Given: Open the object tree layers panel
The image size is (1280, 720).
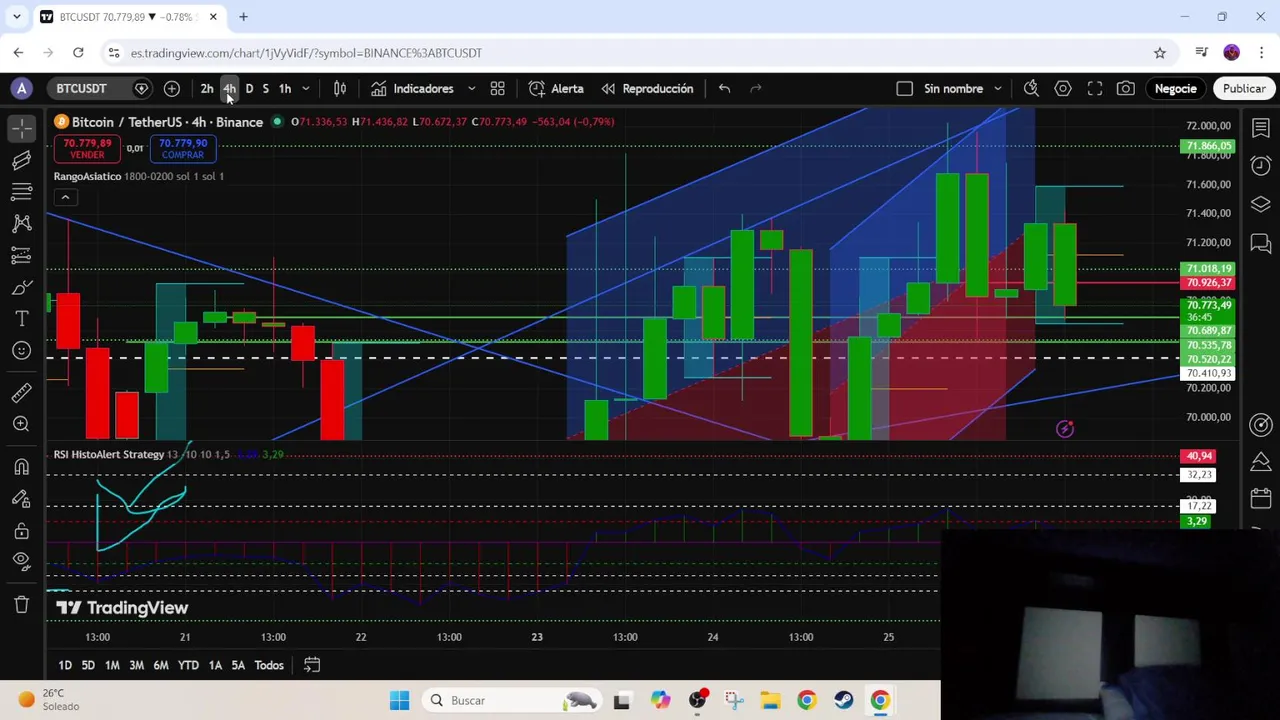Looking at the screenshot, I should coord(1261,205).
